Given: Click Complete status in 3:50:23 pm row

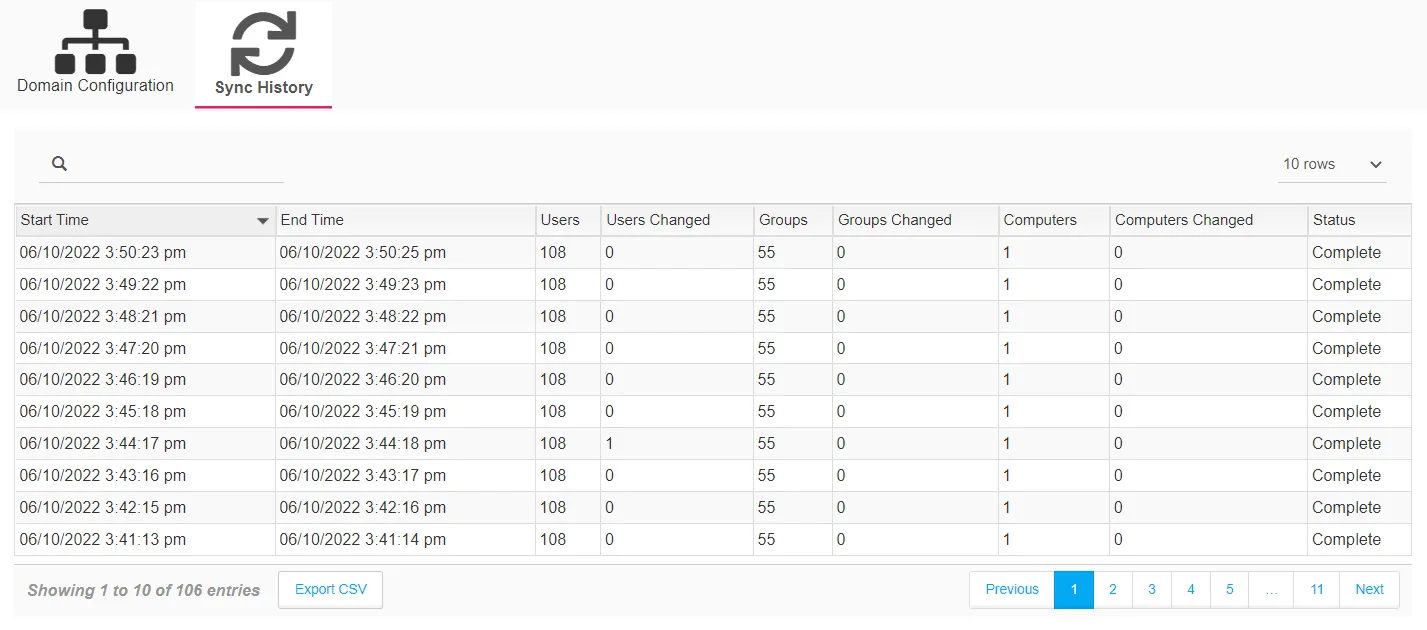Looking at the screenshot, I should coord(1346,253).
